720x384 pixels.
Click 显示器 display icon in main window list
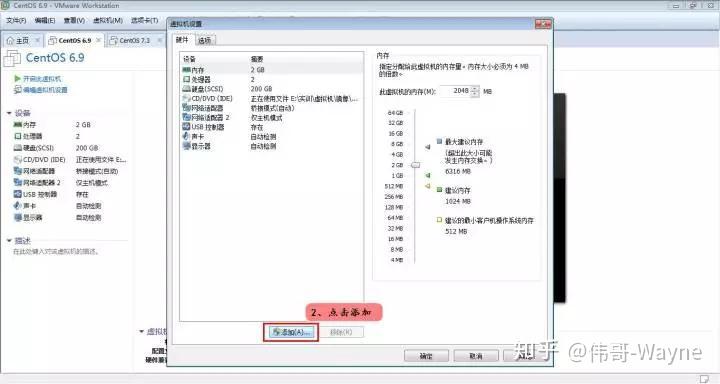click(18, 217)
